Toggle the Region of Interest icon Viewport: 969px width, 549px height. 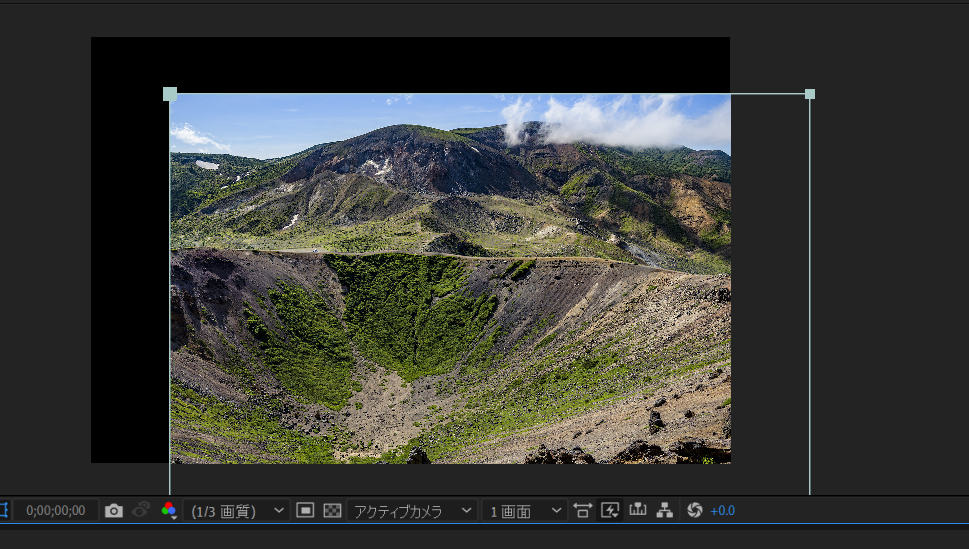point(305,510)
